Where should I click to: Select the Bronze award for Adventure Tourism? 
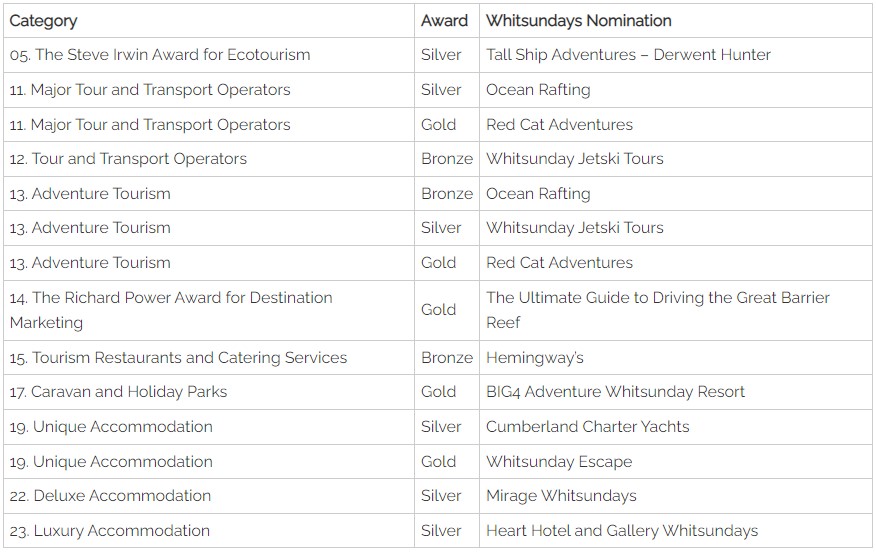[447, 194]
